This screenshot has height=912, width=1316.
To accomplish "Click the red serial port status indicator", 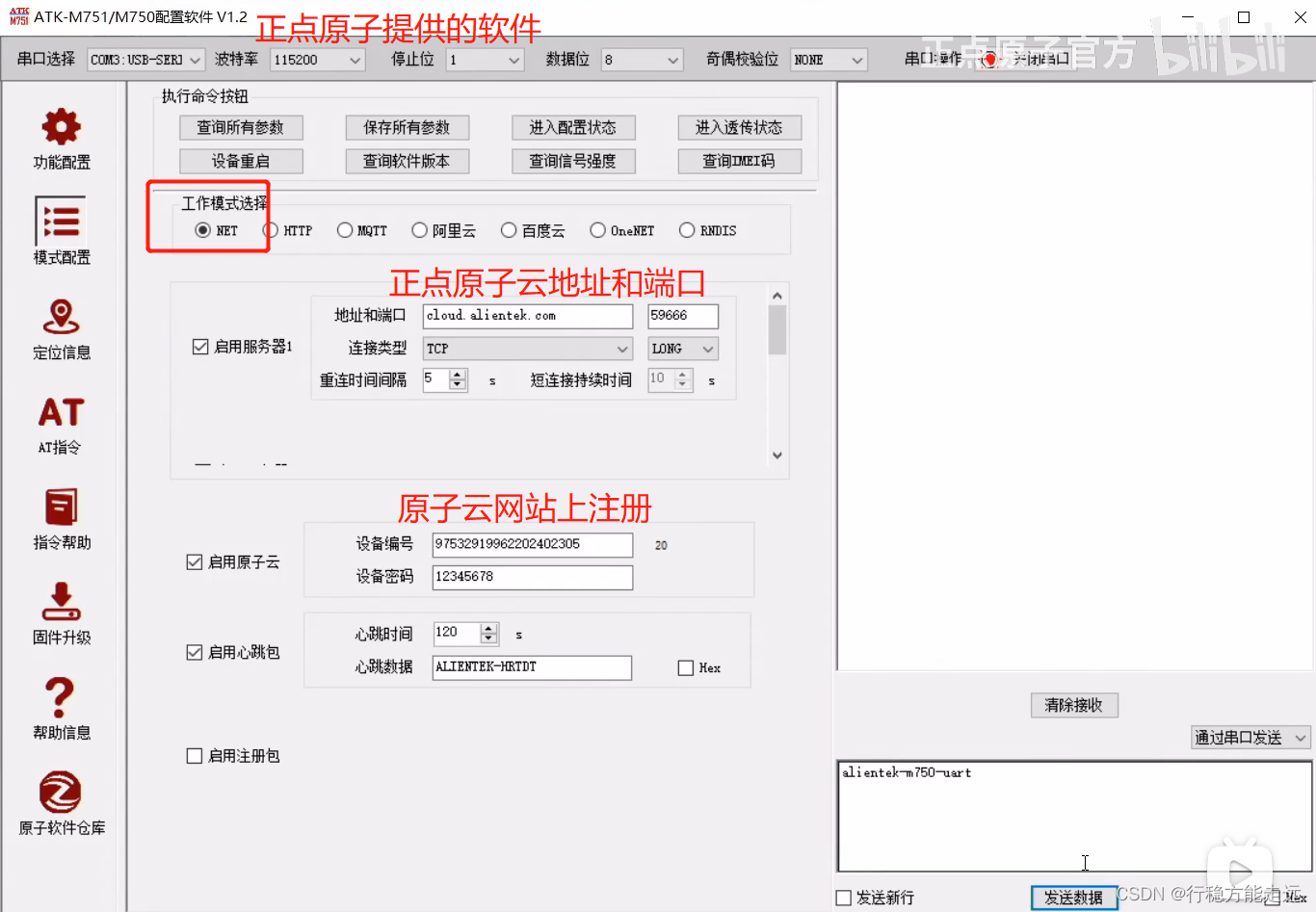I will (989, 60).
